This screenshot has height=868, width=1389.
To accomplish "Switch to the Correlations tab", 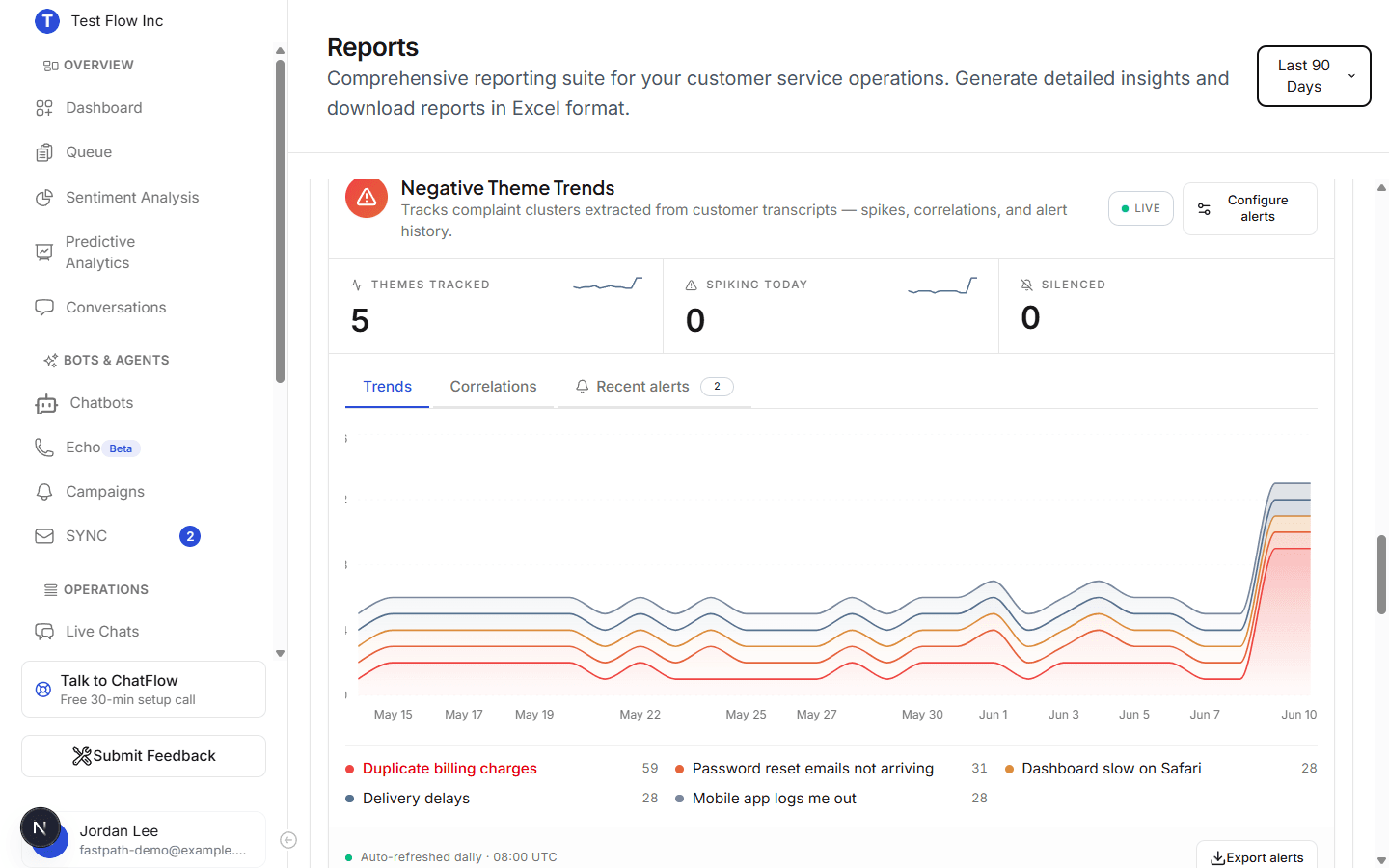I will pyautogui.click(x=493, y=387).
